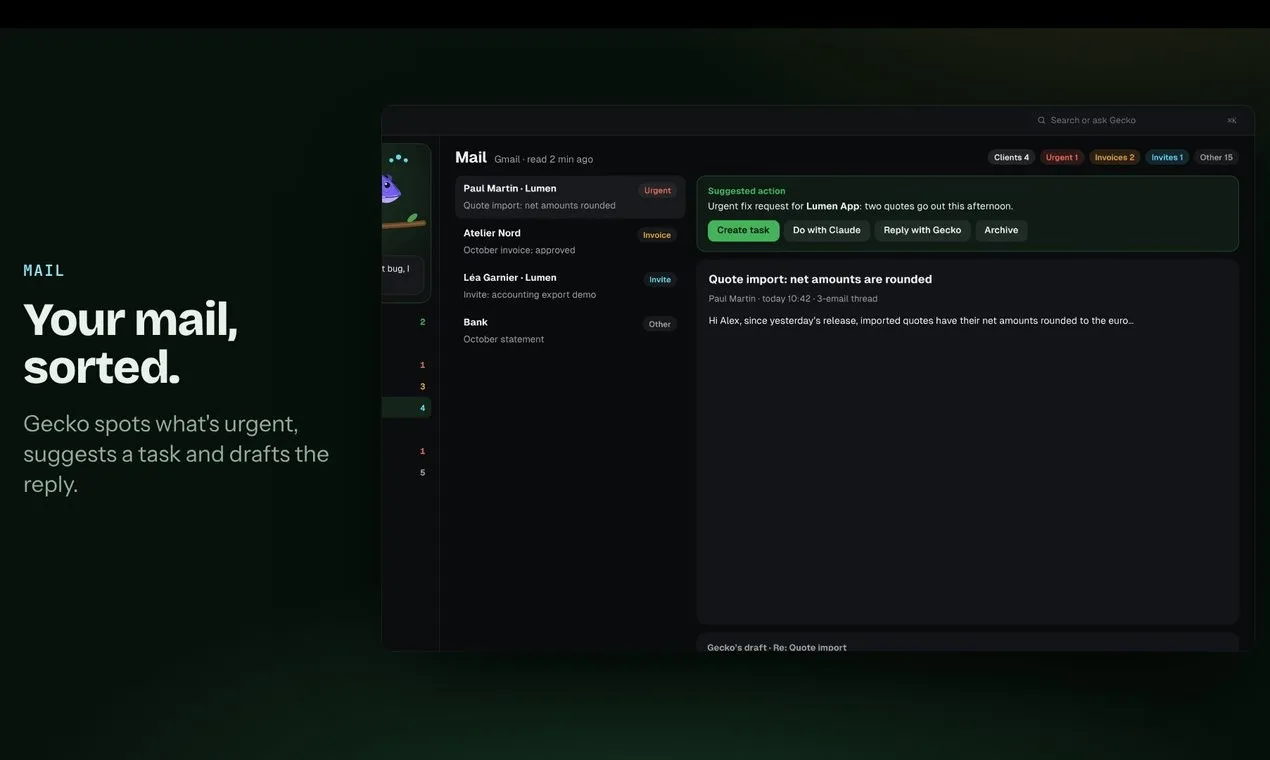Select the Urgent 1 filter chip
Screen dimensions: 1270x760
[x=1062, y=157]
